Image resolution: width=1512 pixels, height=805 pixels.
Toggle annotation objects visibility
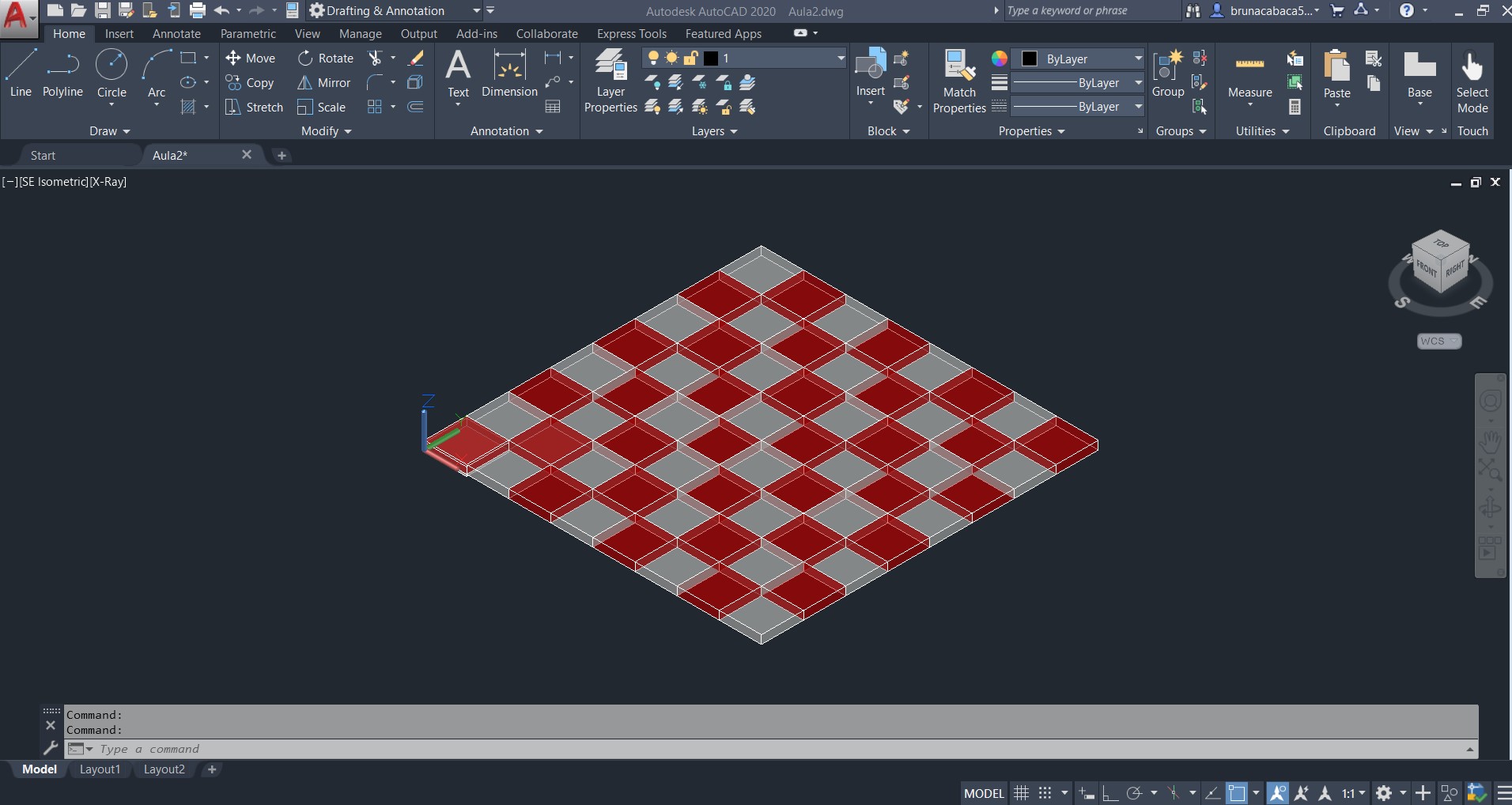coord(1277,792)
